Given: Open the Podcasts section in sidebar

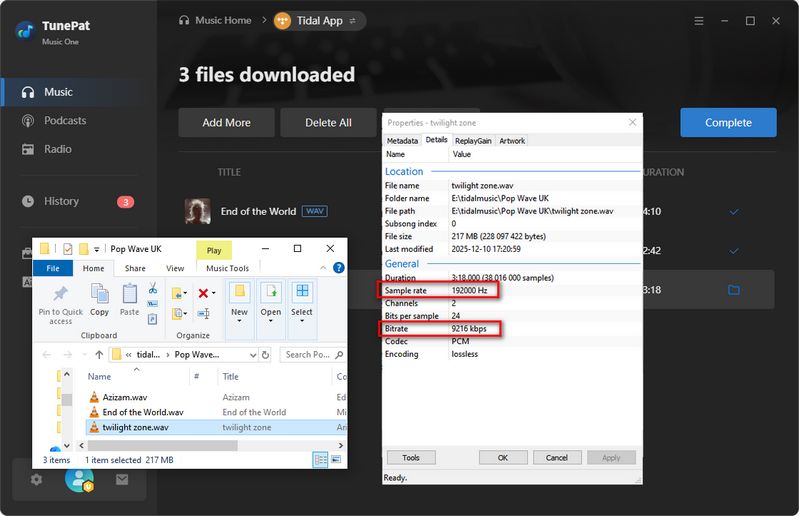Looking at the screenshot, I should point(65,121).
